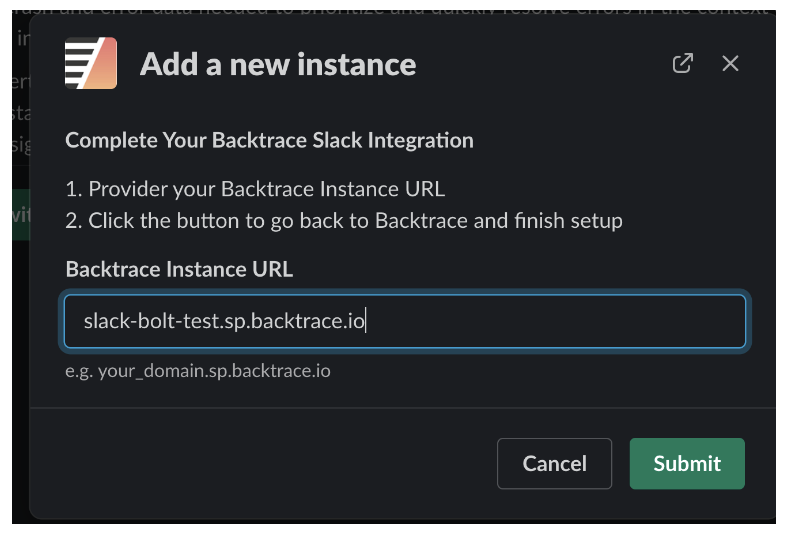Click empty header space right of title

(540, 64)
